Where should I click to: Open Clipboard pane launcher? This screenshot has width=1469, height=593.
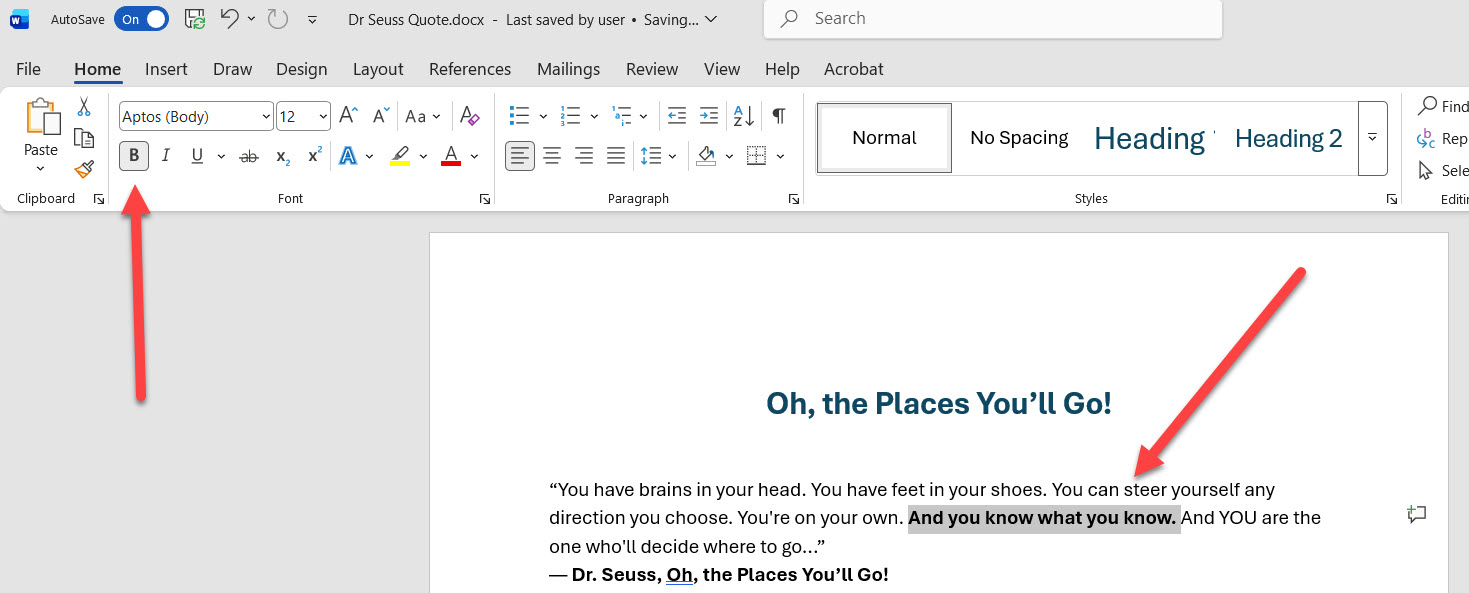click(99, 199)
